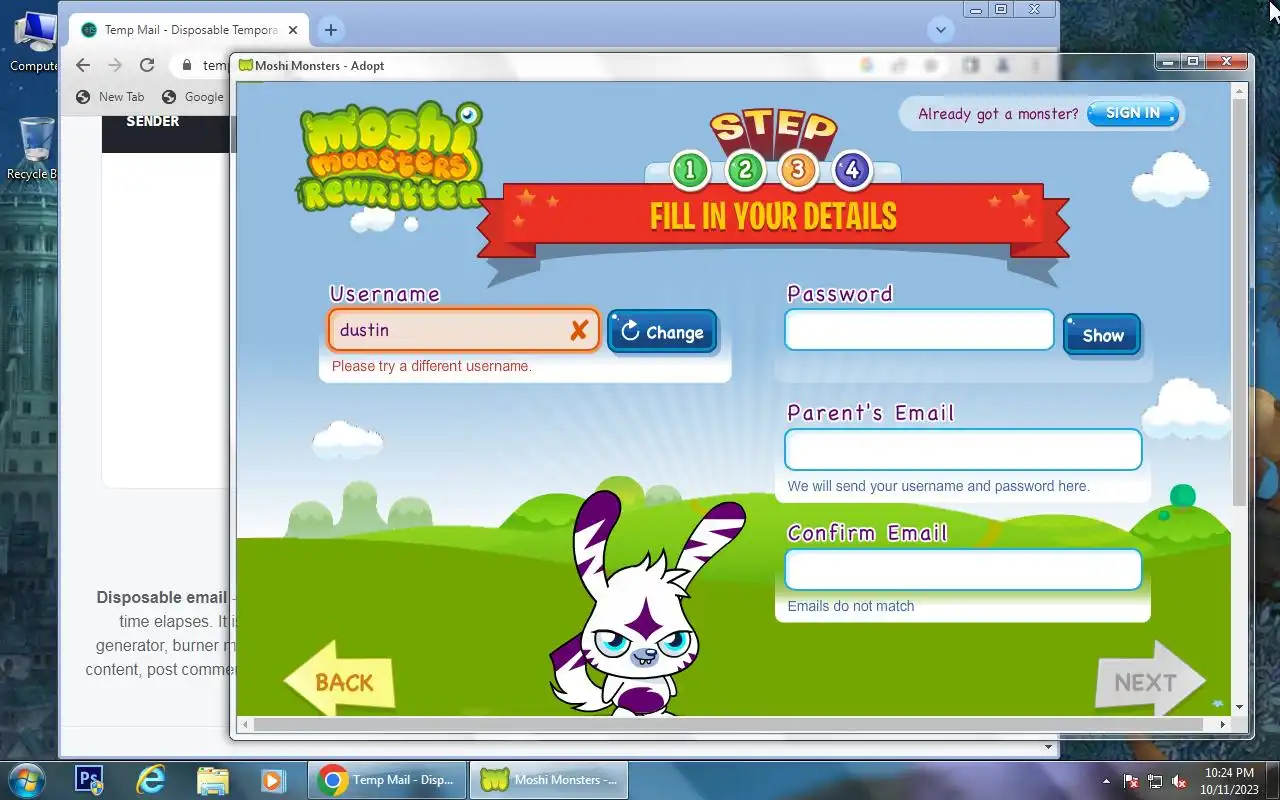Click the Windows Start button
This screenshot has height=800, width=1280.
(x=27, y=779)
